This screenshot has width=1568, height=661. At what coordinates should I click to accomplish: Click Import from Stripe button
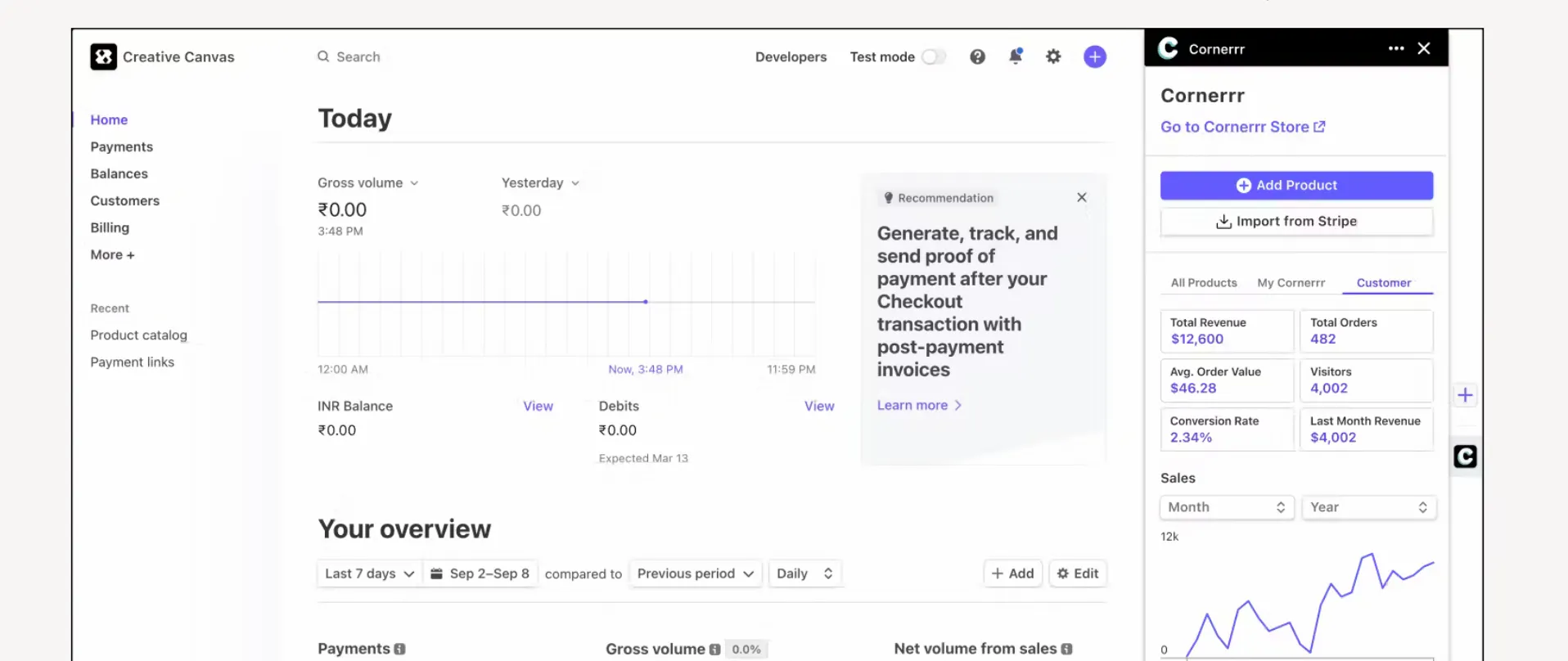click(x=1296, y=222)
